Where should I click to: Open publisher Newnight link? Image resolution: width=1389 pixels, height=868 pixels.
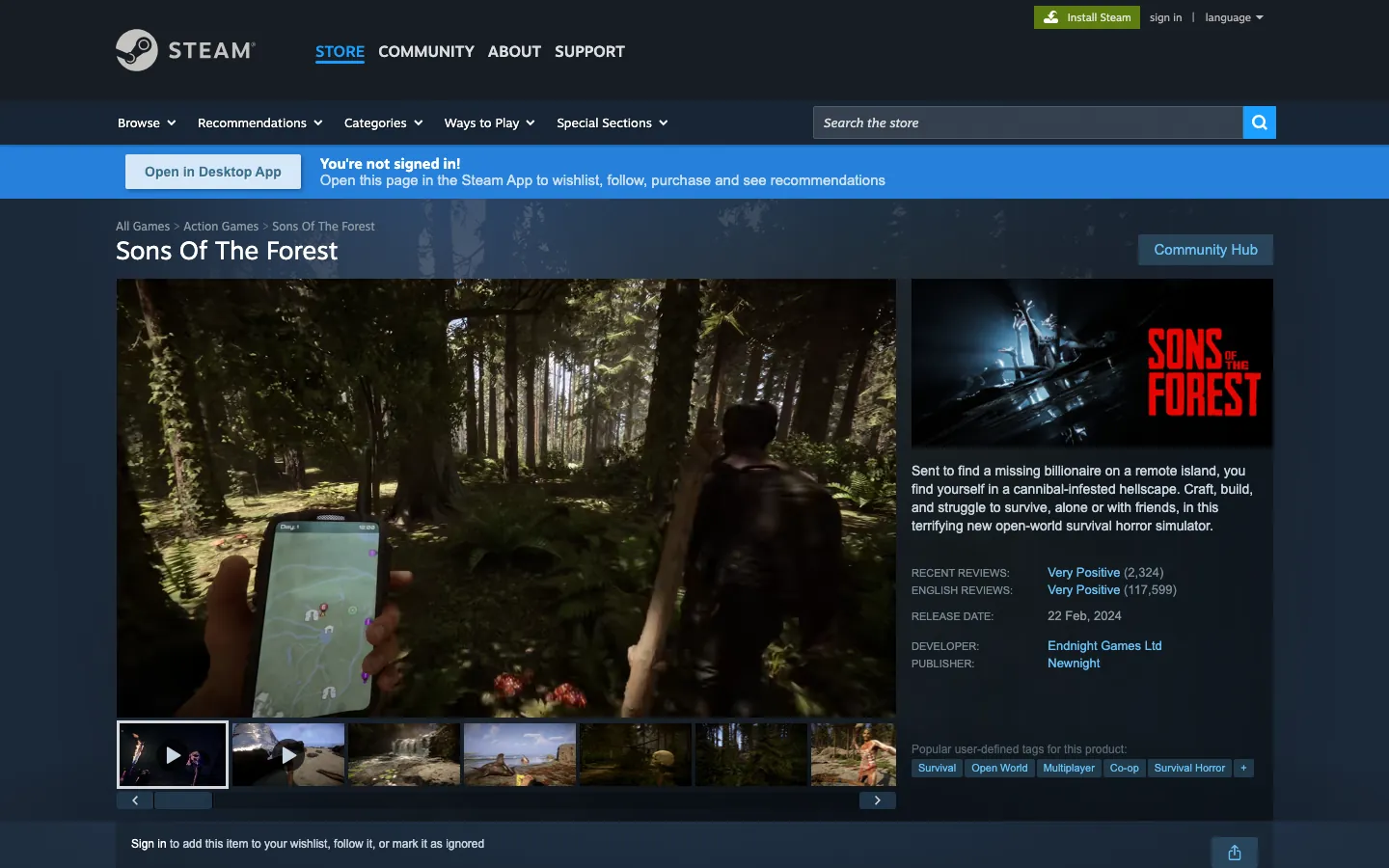tap(1074, 663)
